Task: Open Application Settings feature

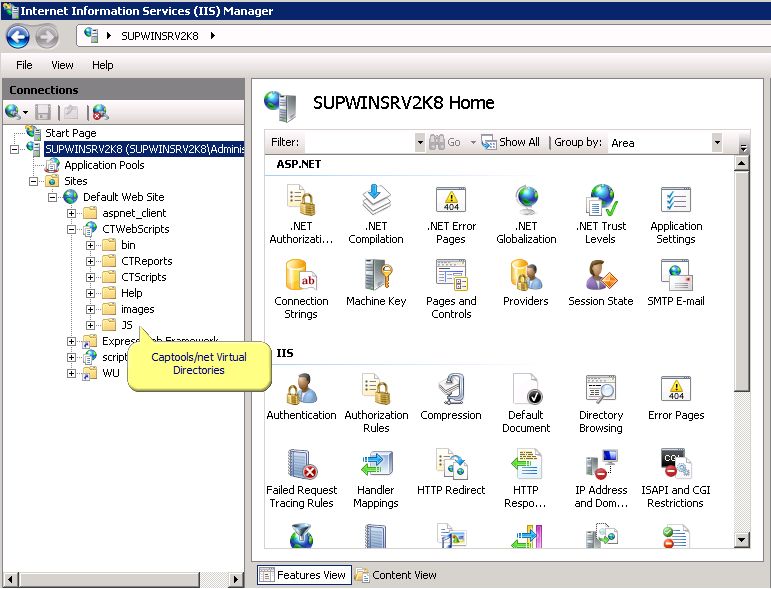Action: pos(676,214)
